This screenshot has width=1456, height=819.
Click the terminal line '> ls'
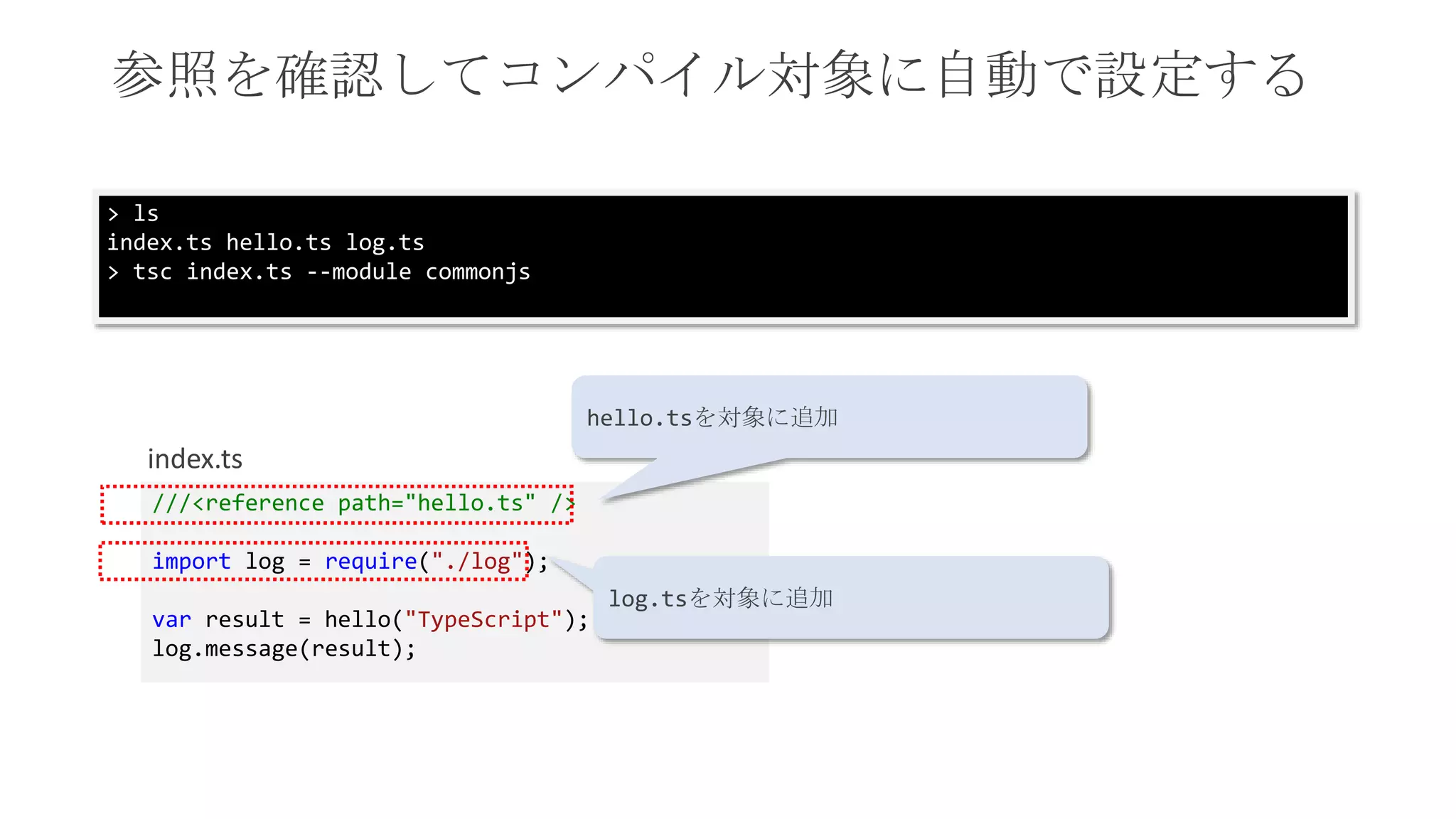(x=133, y=213)
